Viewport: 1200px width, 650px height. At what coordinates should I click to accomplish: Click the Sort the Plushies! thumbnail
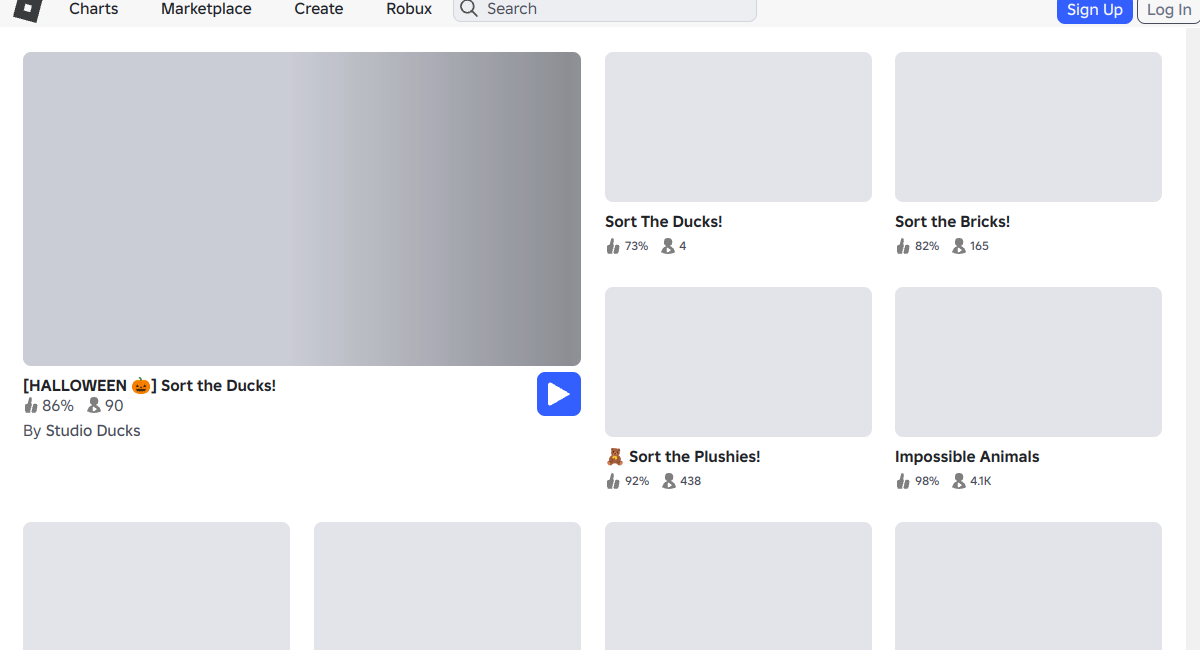(738, 362)
